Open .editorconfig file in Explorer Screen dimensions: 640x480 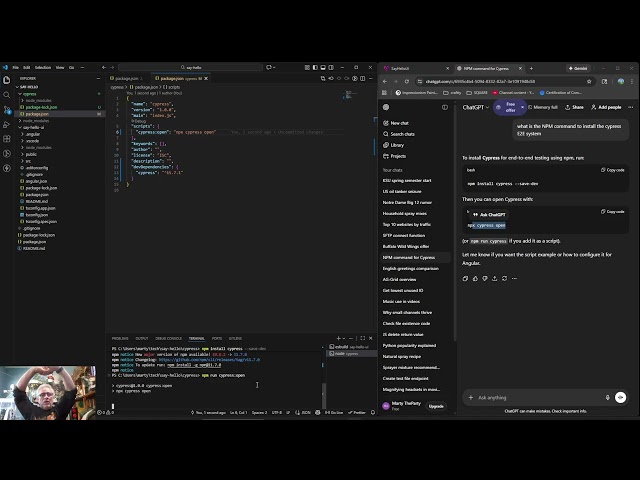(36, 168)
